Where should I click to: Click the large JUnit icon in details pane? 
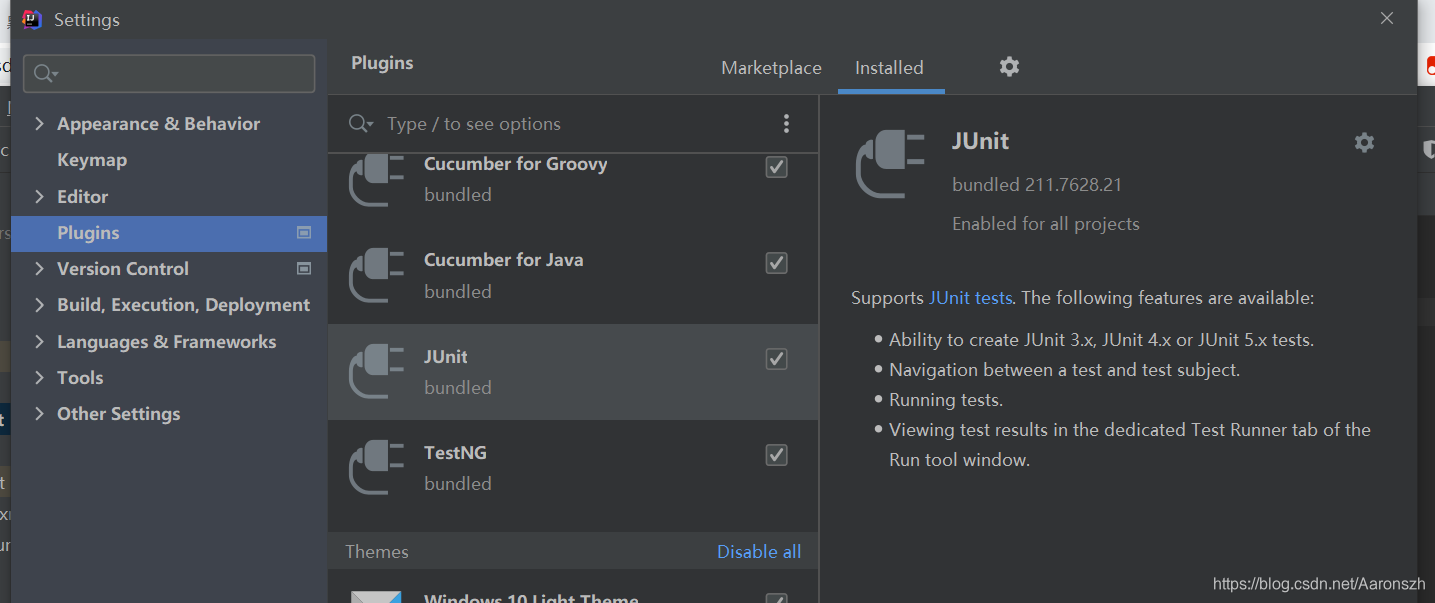point(891,164)
